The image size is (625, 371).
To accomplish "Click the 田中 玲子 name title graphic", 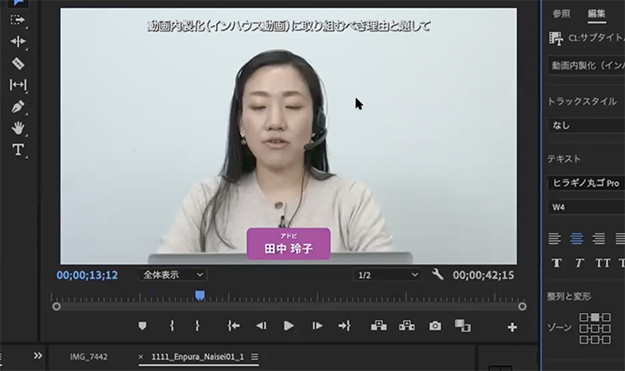I will (x=289, y=244).
